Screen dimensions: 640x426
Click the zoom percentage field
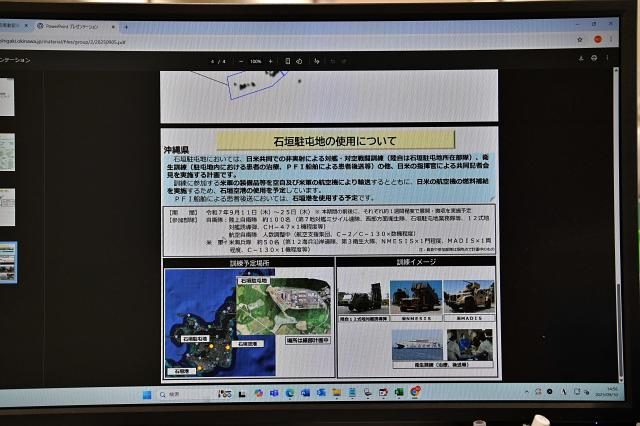[x=255, y=62]
